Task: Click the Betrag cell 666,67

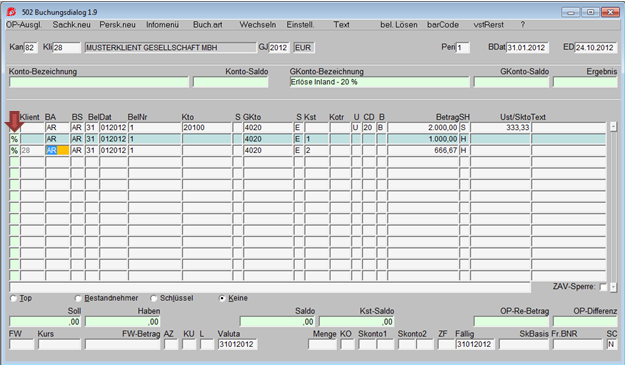Action: click(x=423, y=151)
